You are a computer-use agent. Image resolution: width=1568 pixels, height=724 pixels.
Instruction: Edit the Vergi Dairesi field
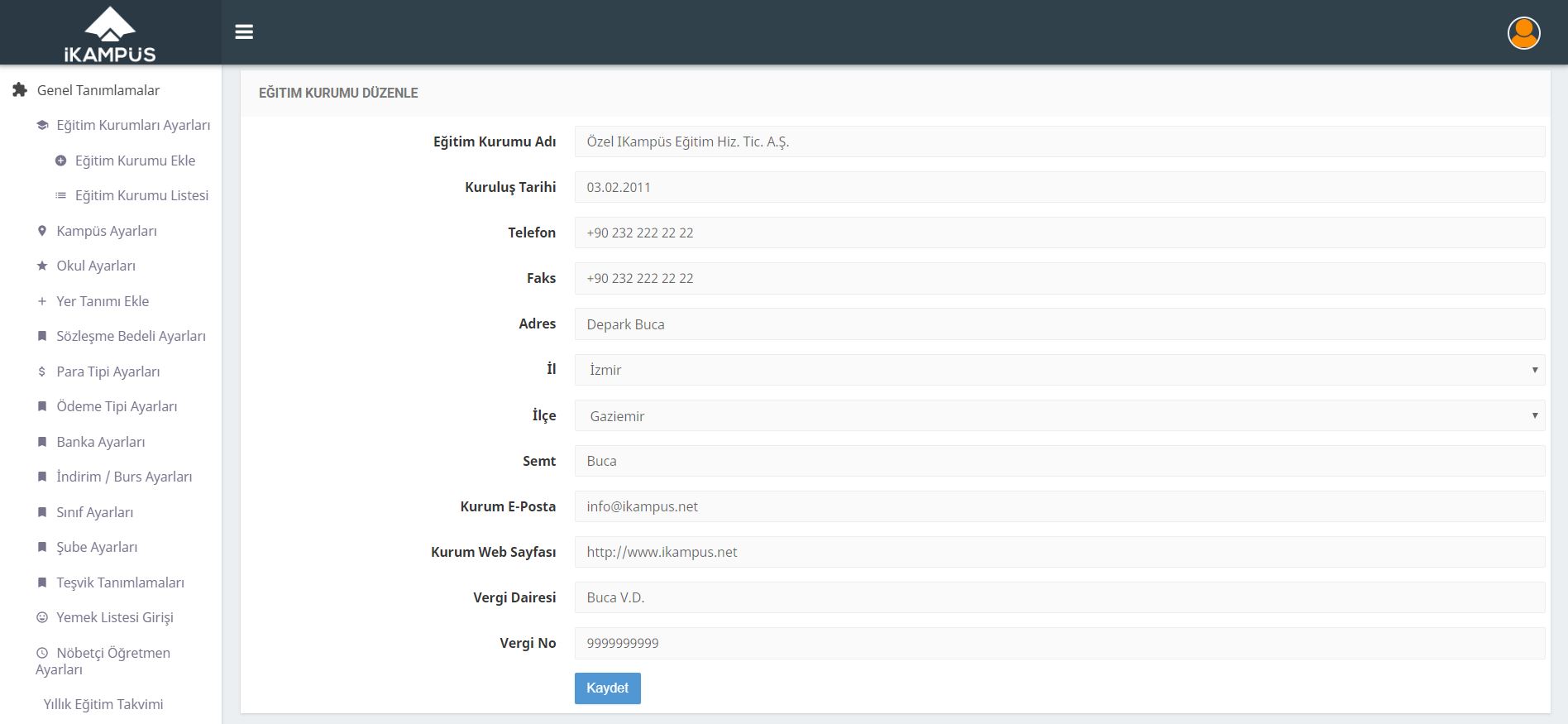point(1059,597)
